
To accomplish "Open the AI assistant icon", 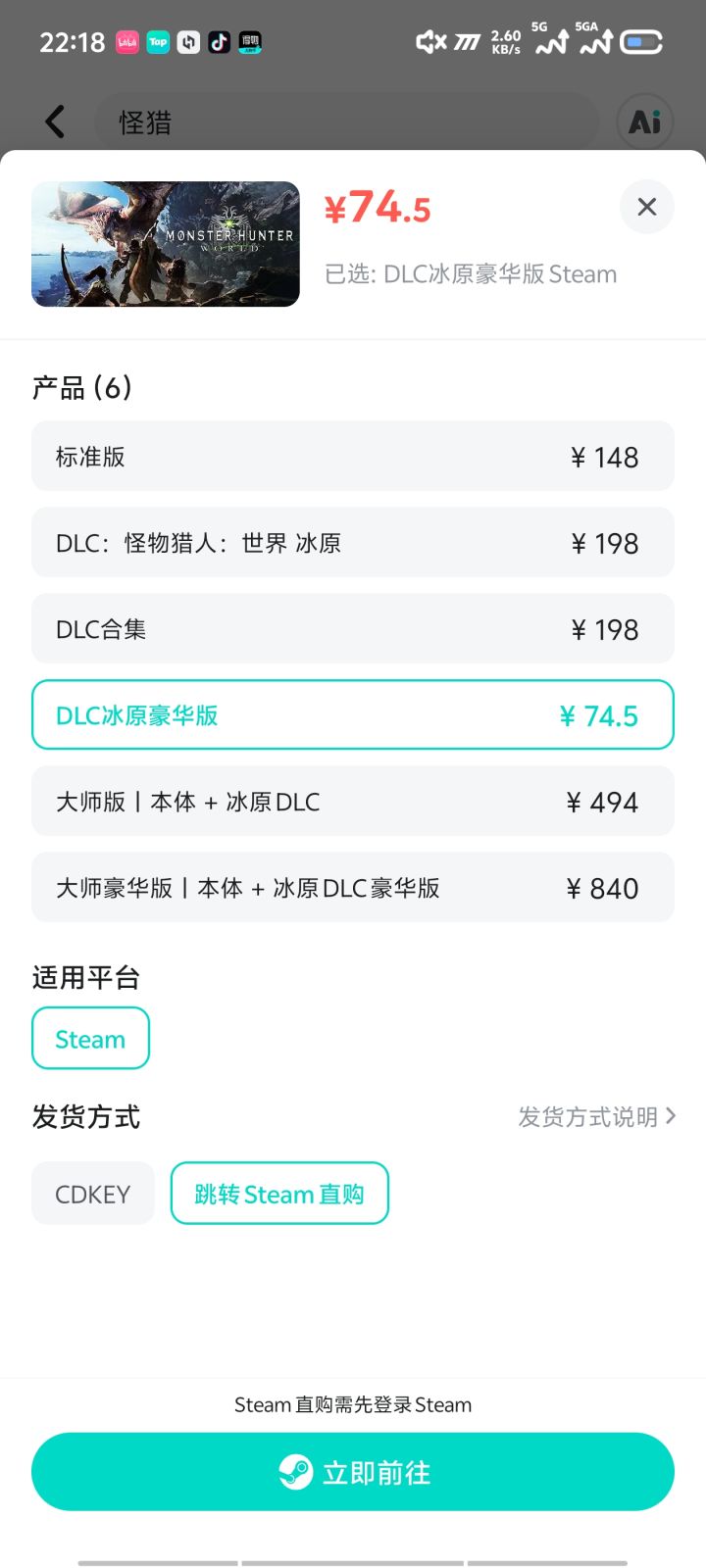I will [644, 122].
